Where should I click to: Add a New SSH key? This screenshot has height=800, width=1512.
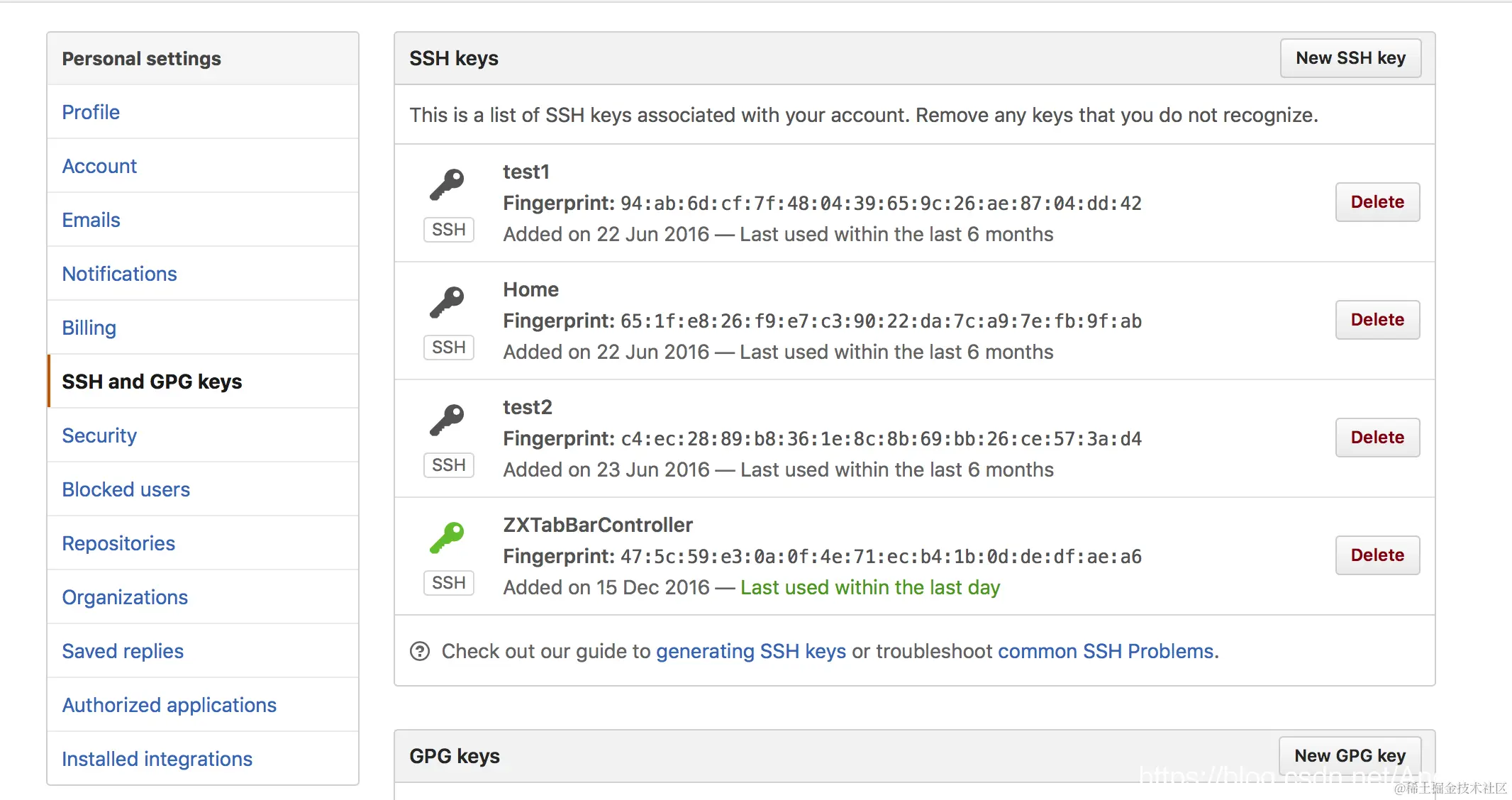1350,58
